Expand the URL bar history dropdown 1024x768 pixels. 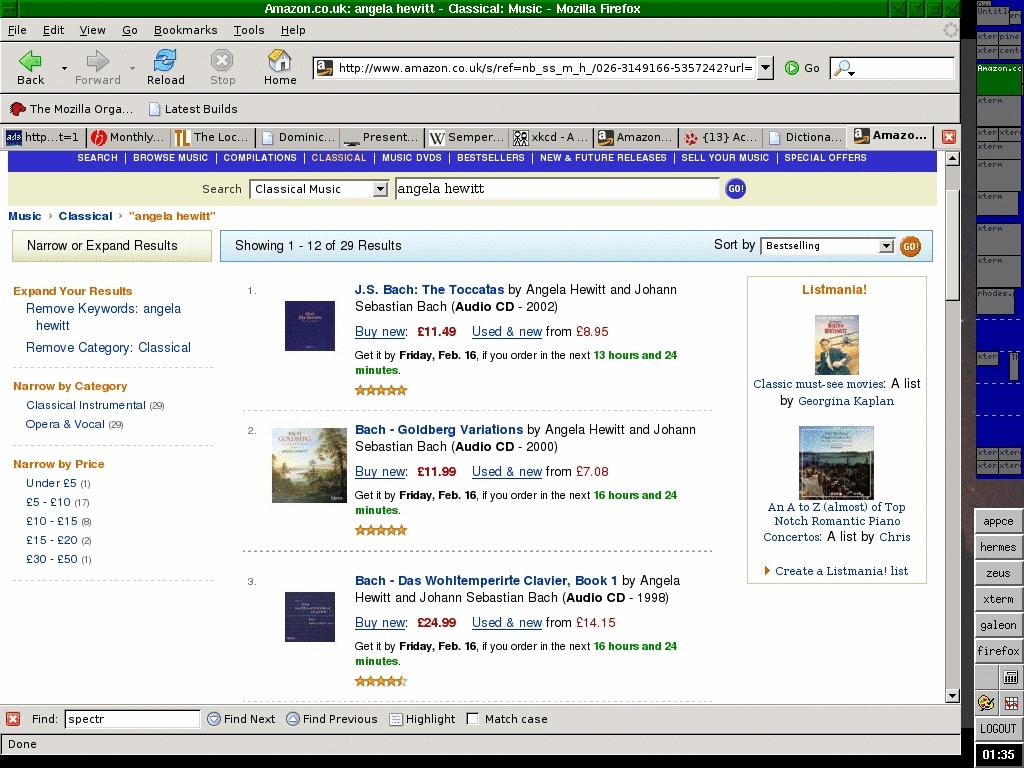click(x=765, y=68)
